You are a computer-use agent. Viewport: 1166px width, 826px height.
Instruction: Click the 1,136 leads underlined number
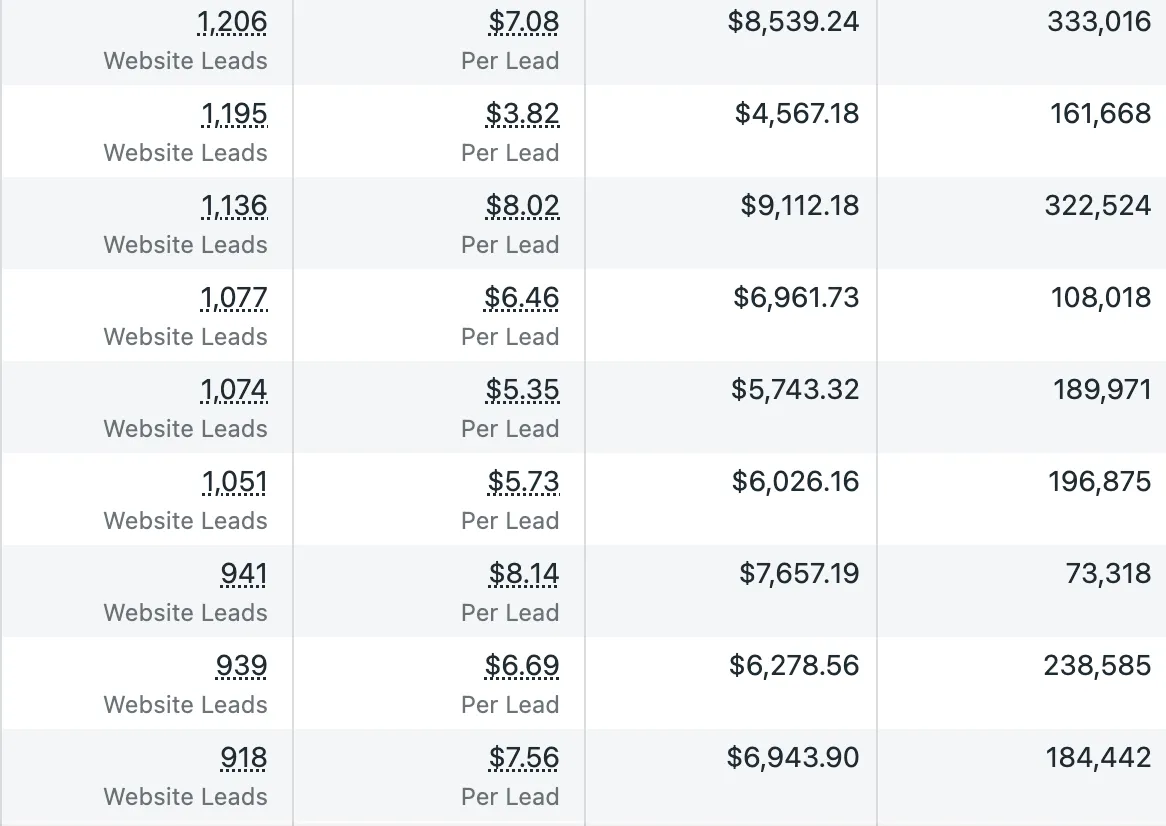point(234,206)
